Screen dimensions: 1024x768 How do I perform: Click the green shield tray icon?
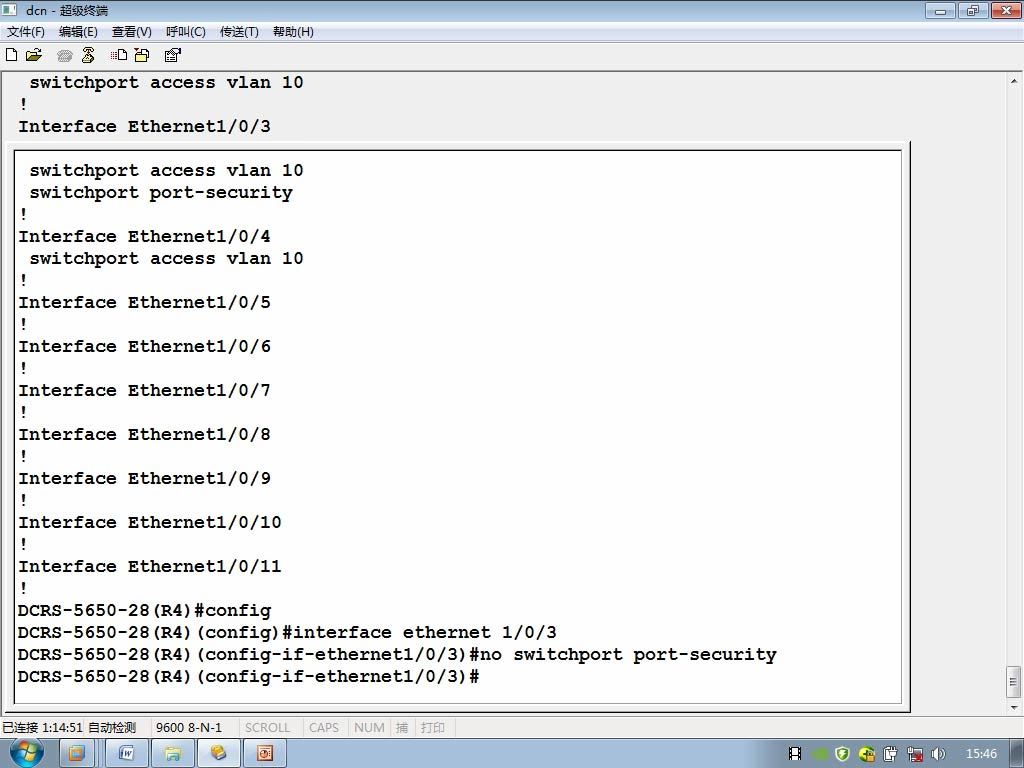click(x=842, y=754)
